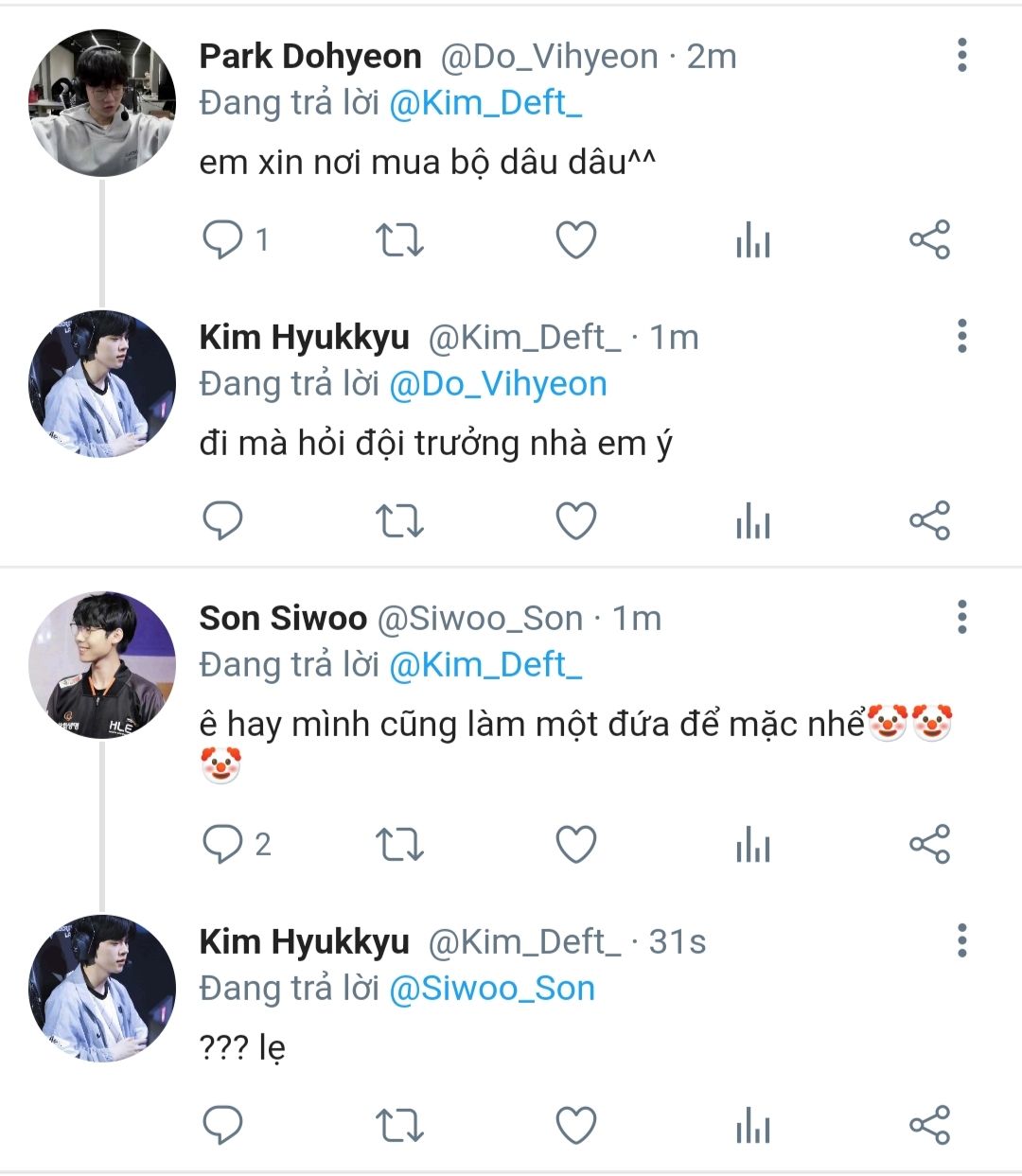
Task: Retweet Kim Hyukkyu's reply about đội trưởng
Action: pyautogui.click(x=399, y=521)
